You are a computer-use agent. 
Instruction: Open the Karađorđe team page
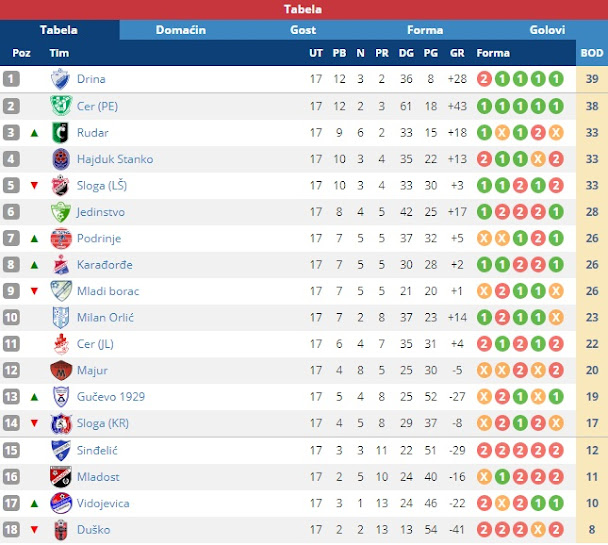pyautogui.click(x=104, y=265)
